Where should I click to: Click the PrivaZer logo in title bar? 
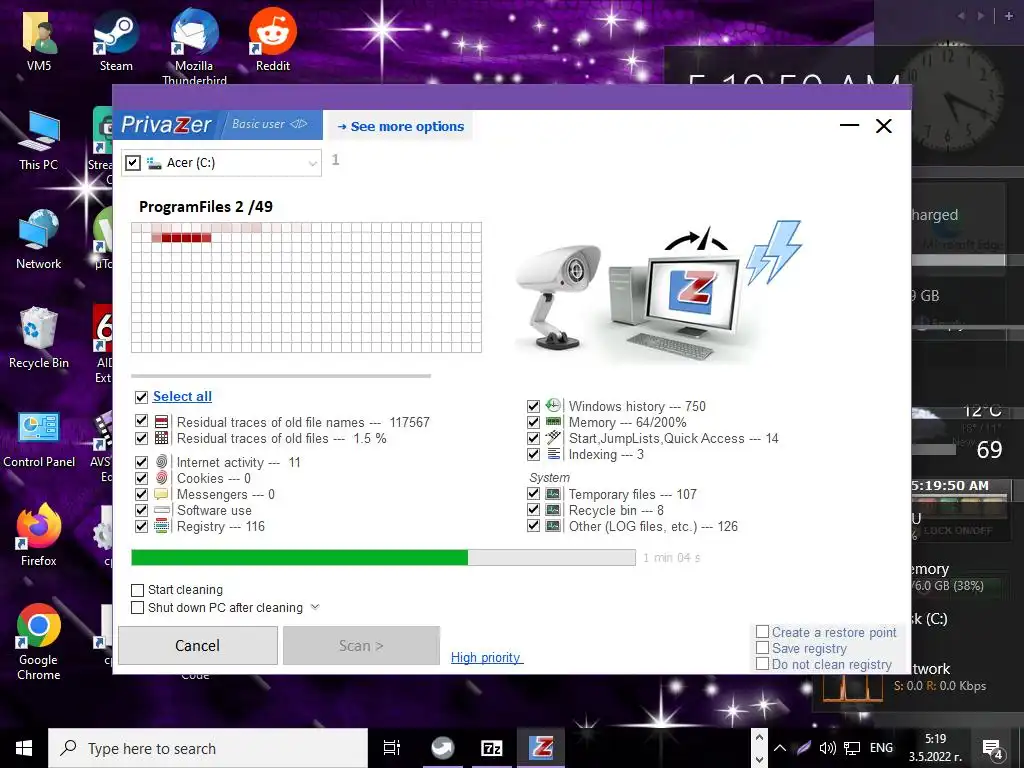166,124
